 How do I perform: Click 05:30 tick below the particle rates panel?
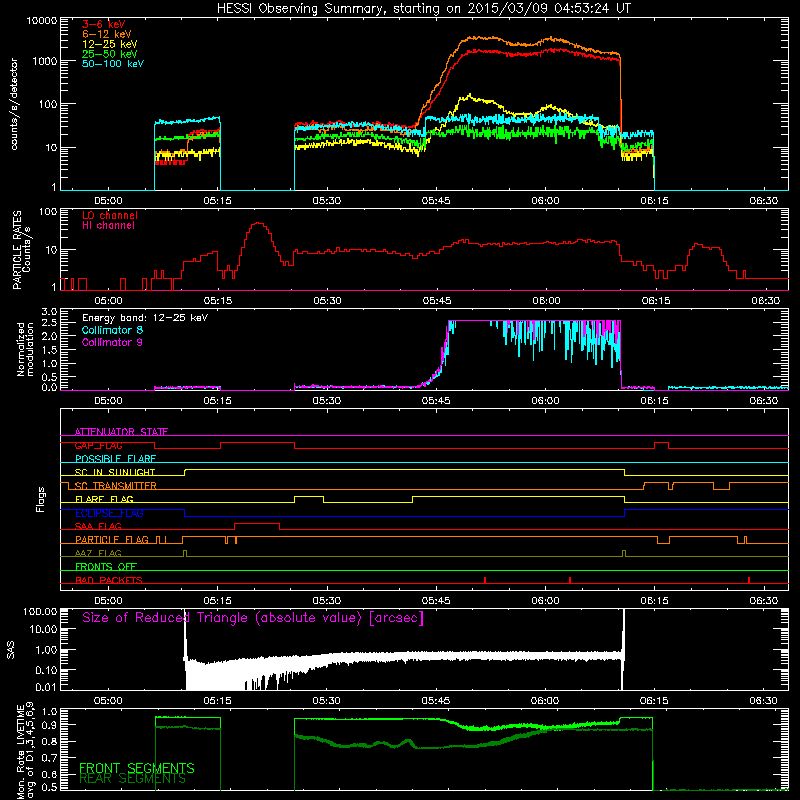click(x=327, y=301)
